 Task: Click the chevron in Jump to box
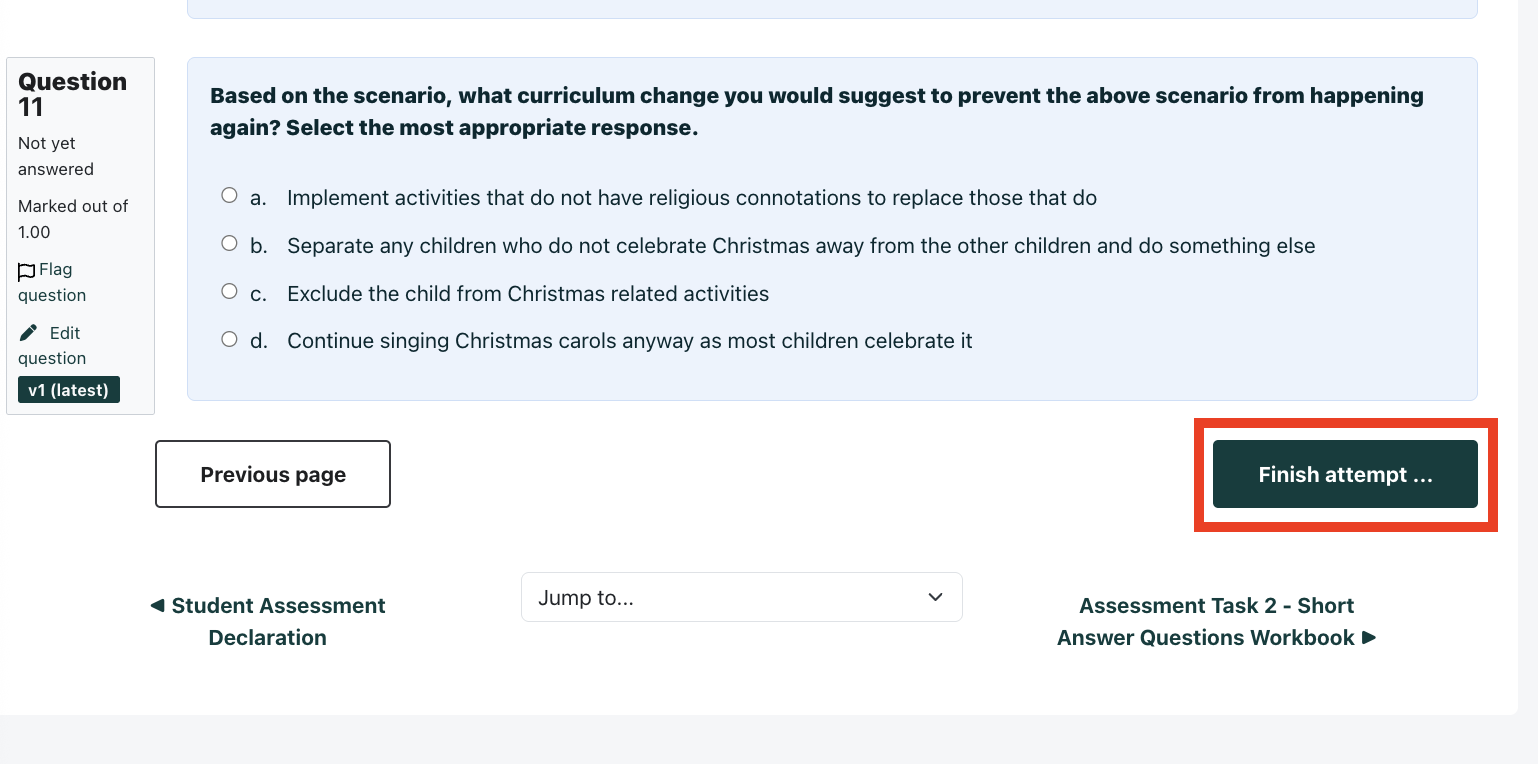click(935, 598)
